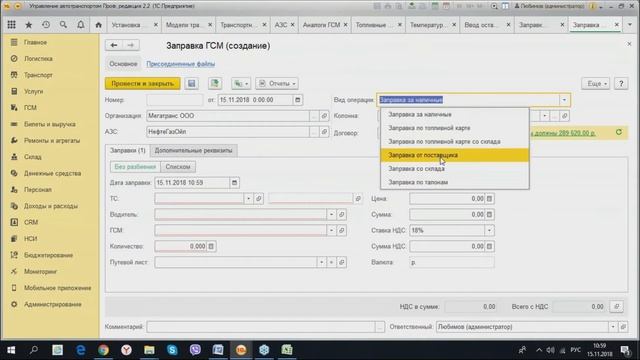Screen dimensions: 640x360
Task: Open the Отчеты dropdown button
Action: [277, 84]
